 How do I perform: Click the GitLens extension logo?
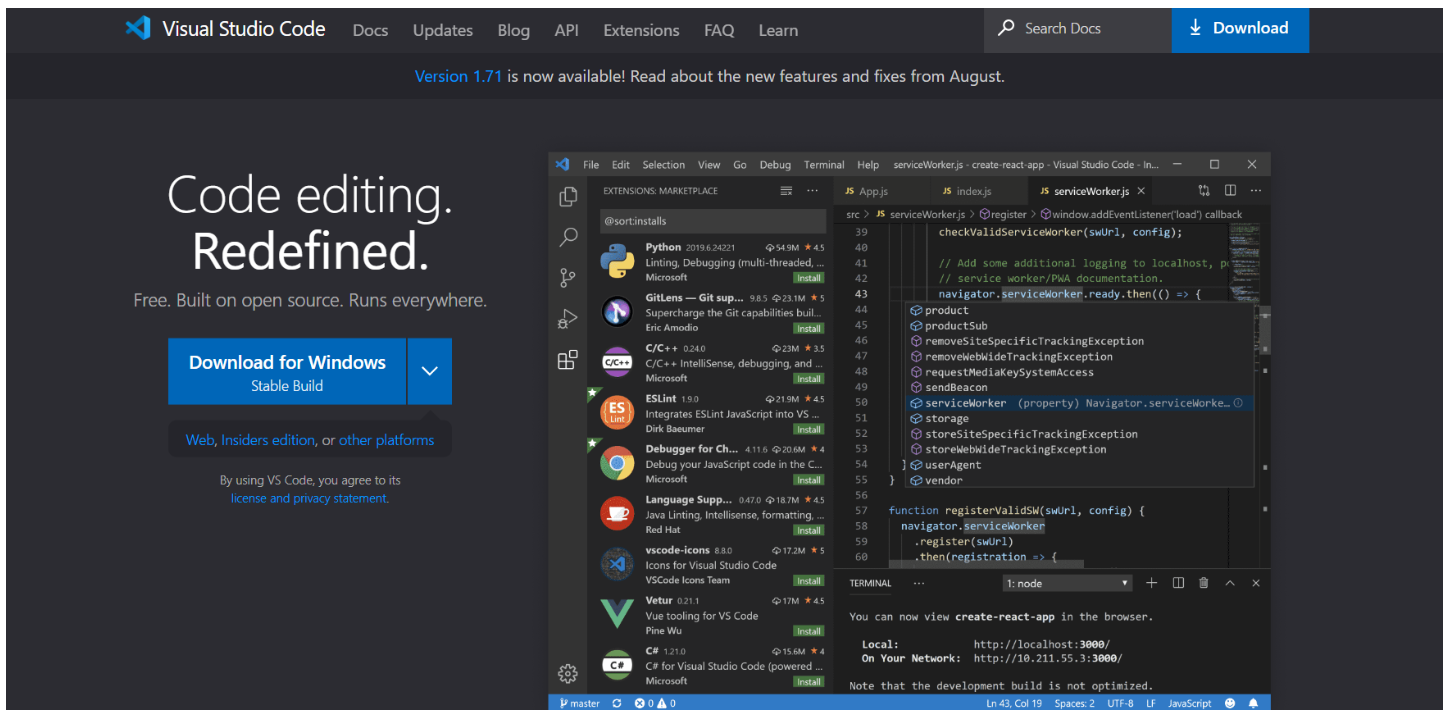[x=617, y=312]
